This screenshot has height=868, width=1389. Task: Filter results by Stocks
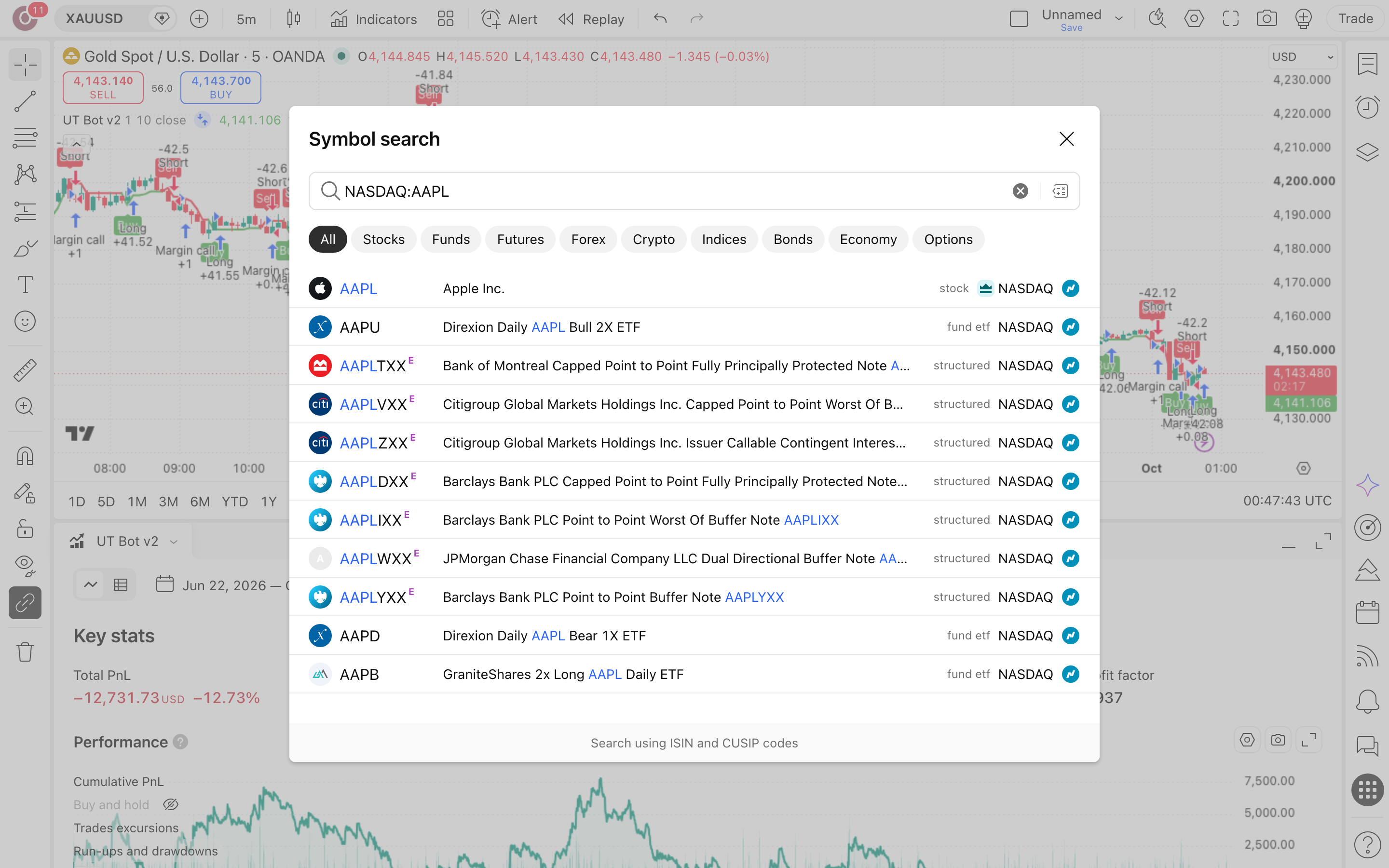pyautogui.click(x=383, y=239)
